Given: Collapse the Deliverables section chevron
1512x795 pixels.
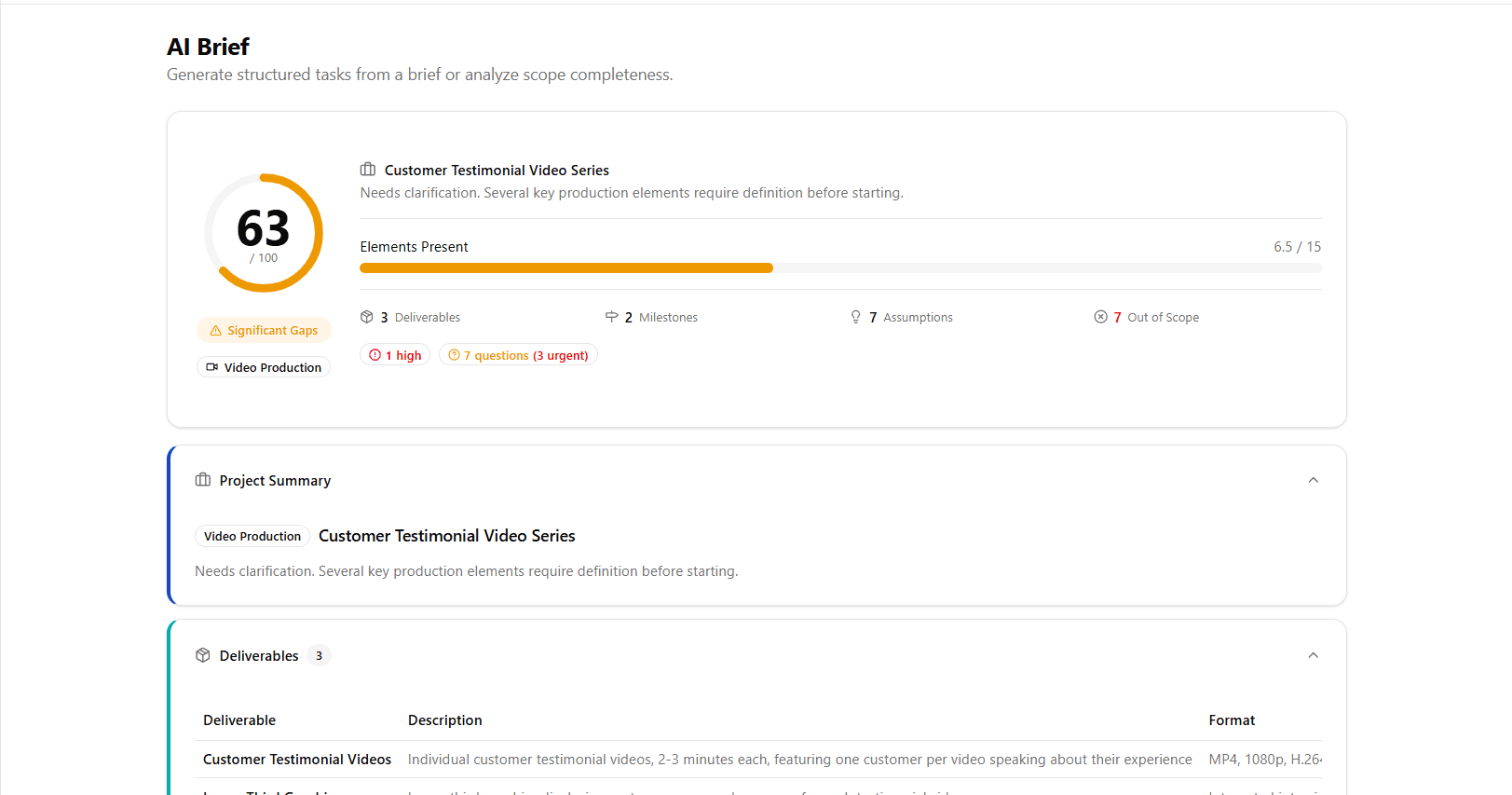Looking at the screenshot, I should [x=1314, y=655].
